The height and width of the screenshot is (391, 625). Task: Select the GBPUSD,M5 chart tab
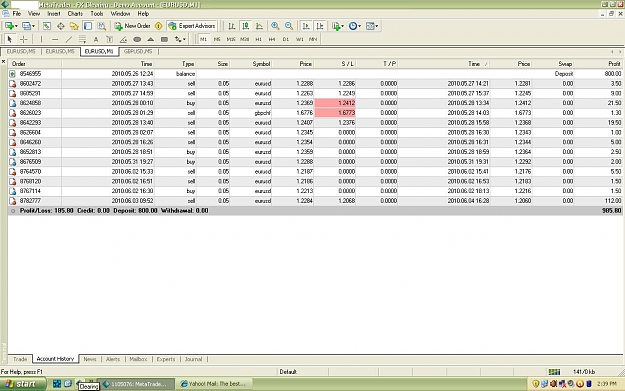pyautogui.click(x=138, y=51)
